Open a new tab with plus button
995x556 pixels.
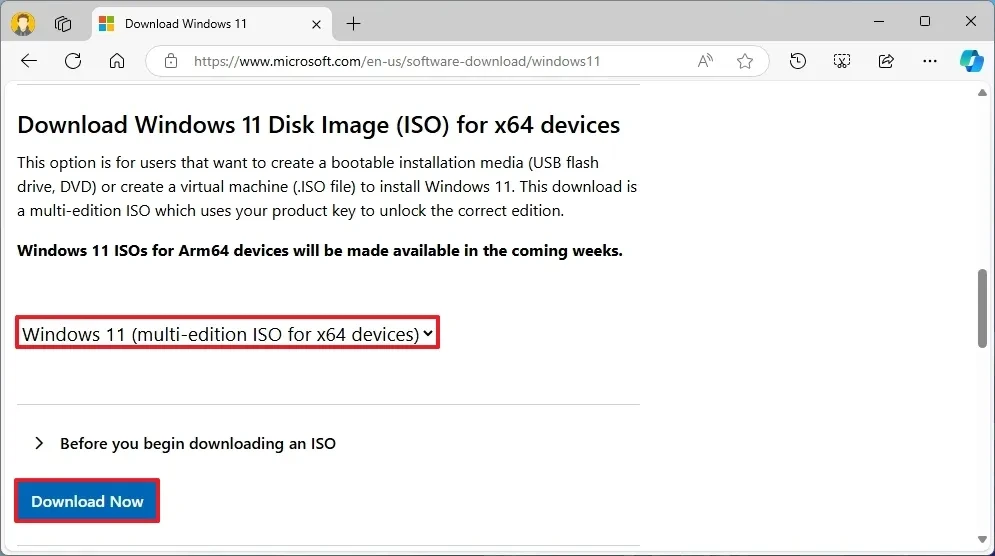click(354, 23)
